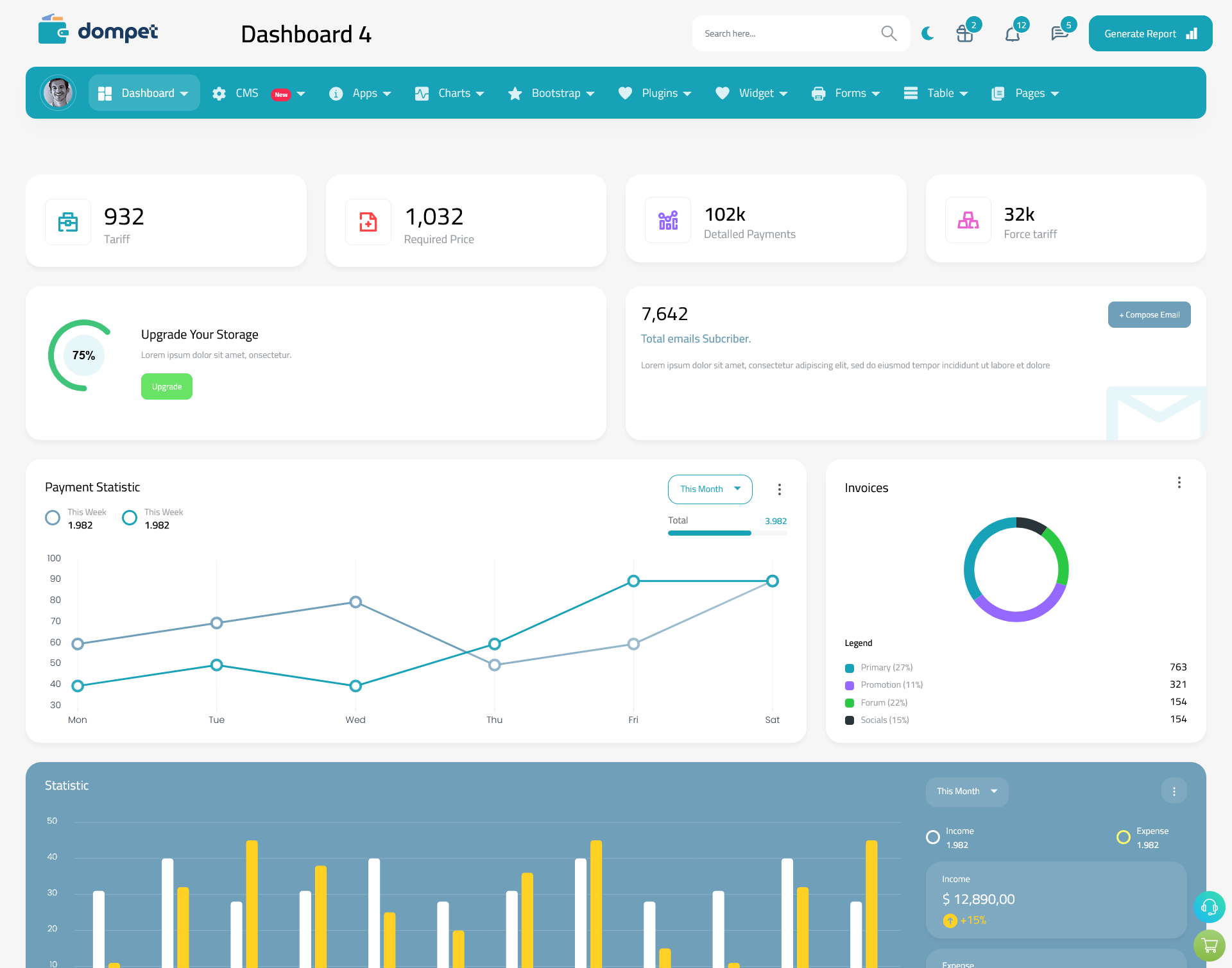The height and width of the screenshot is (968, 1232).
Task: Click the Tariff briefcase icon
Action: 68,221
